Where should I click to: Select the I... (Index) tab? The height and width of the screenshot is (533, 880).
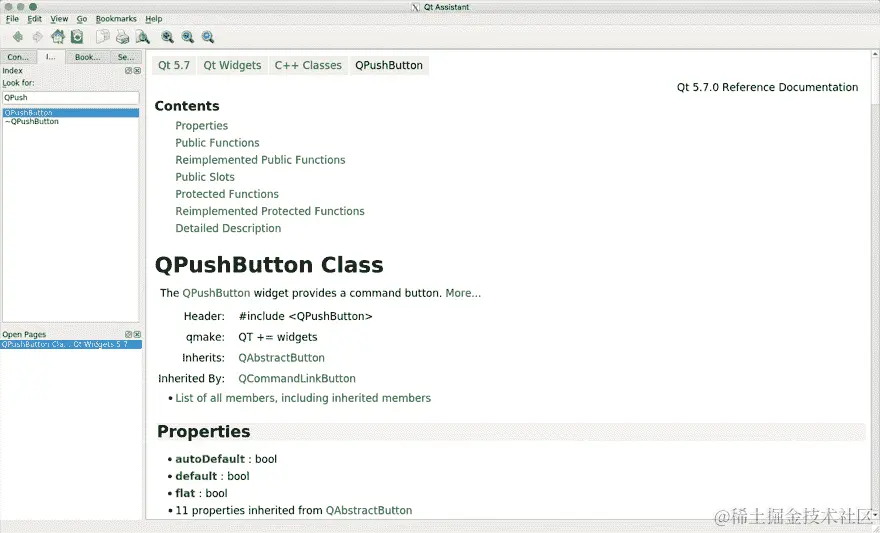[51, 57]
